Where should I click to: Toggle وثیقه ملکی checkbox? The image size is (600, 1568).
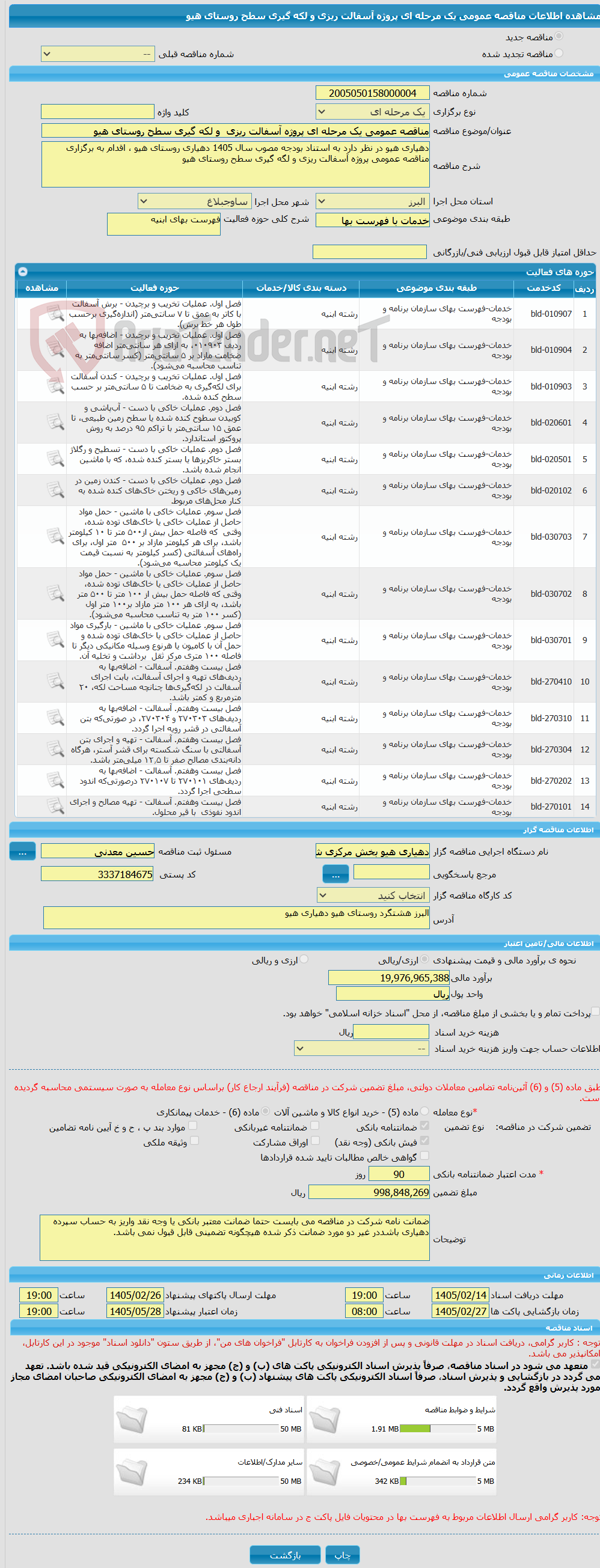[194, 1141]
